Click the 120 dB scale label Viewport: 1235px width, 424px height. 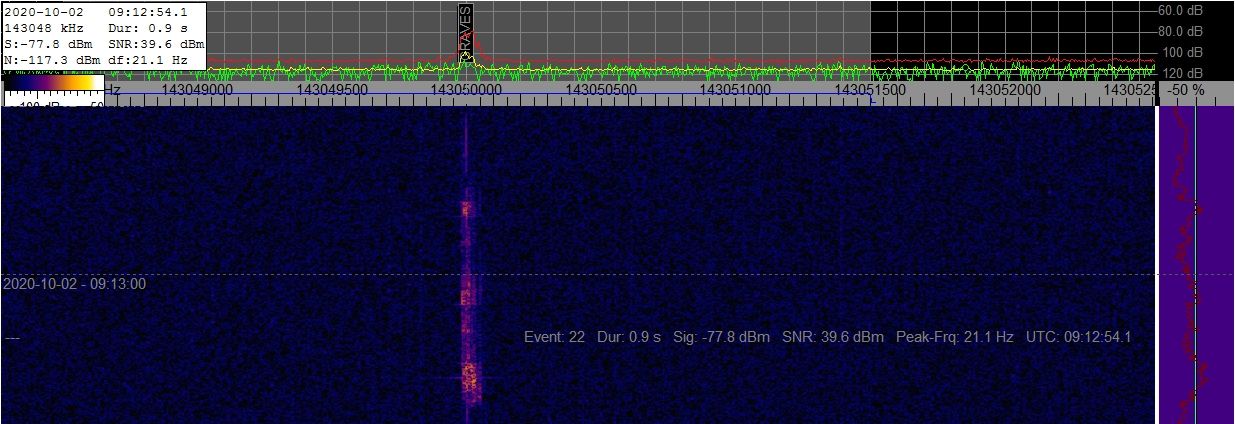1182,73
